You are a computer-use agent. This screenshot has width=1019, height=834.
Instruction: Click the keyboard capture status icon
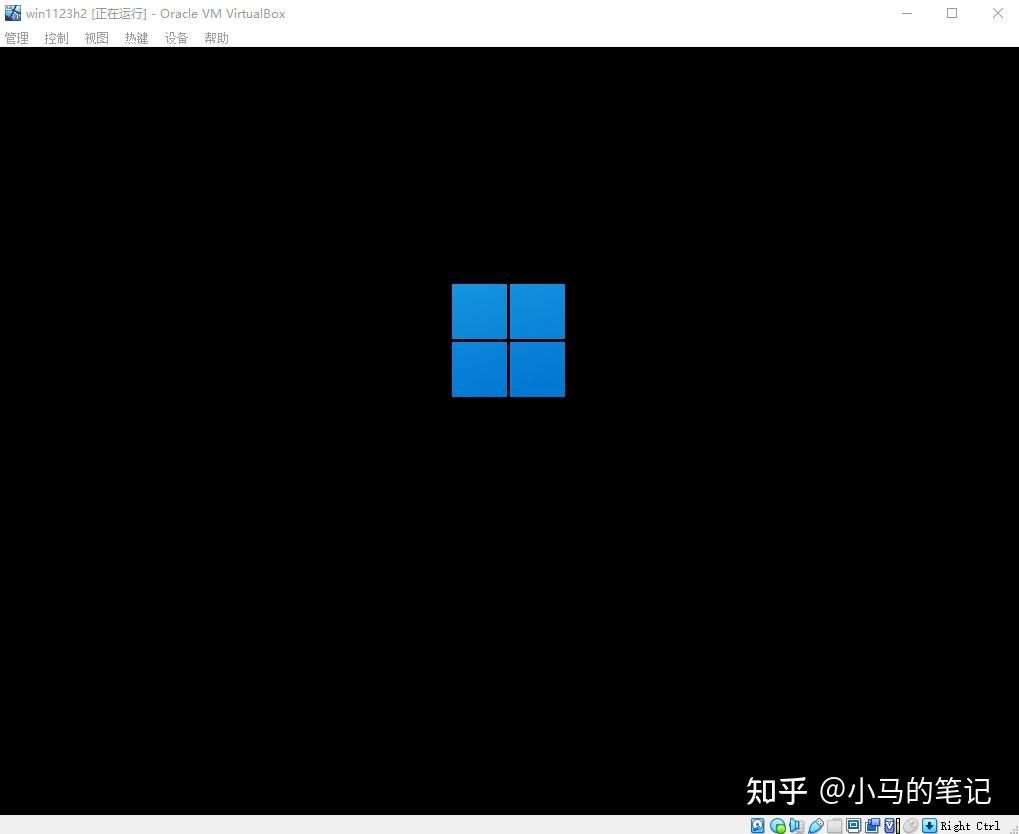[x=930, y=826]
